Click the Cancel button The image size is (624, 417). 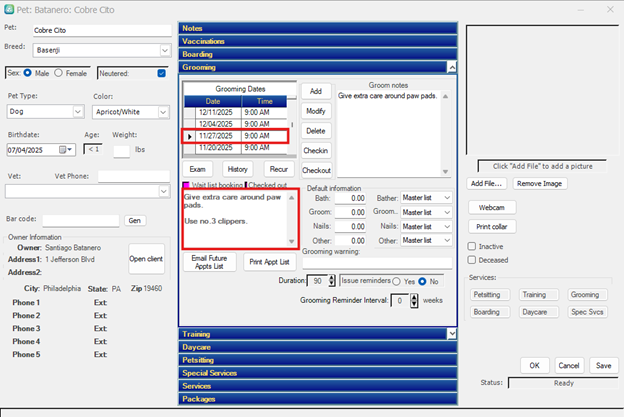point(569,365)
